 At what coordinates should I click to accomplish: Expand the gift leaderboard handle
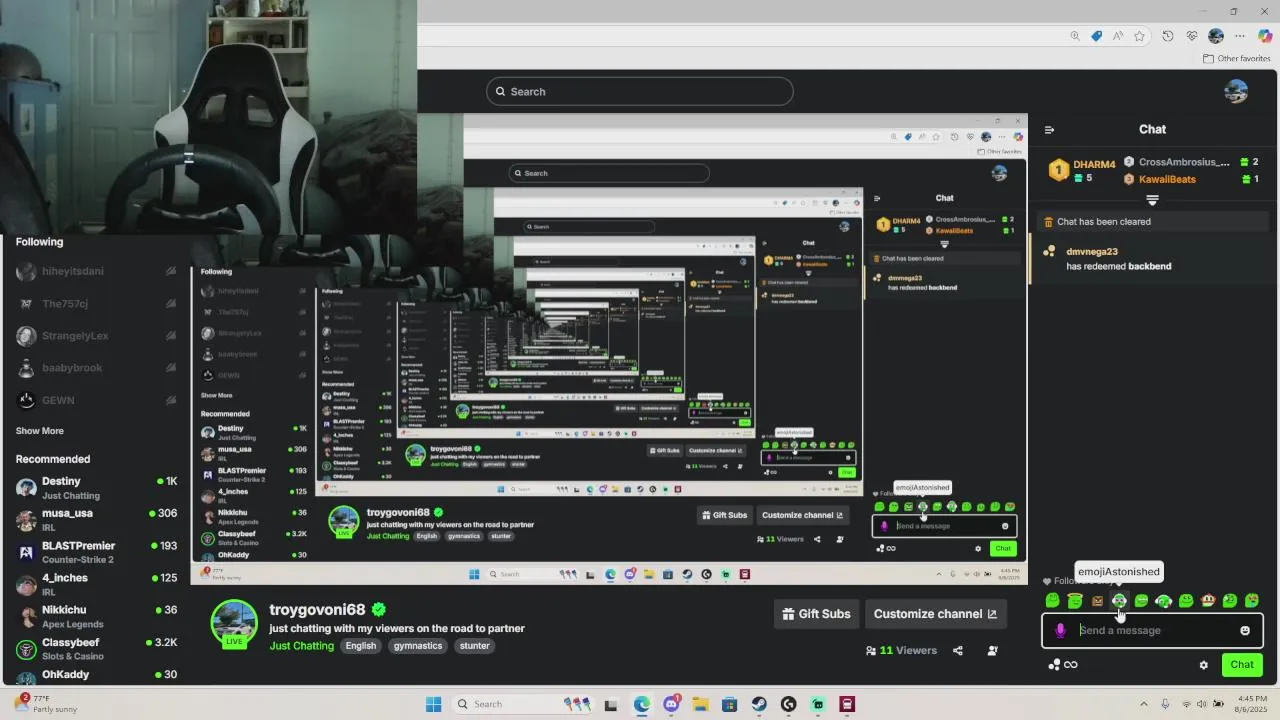tap(1152, 200)
